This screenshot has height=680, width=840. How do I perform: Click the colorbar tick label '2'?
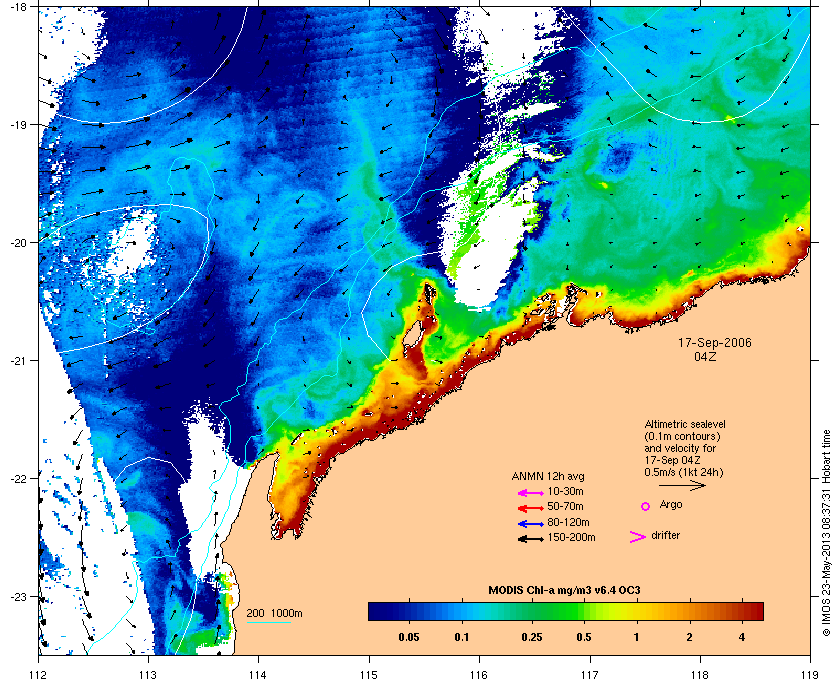coord(689,638)
